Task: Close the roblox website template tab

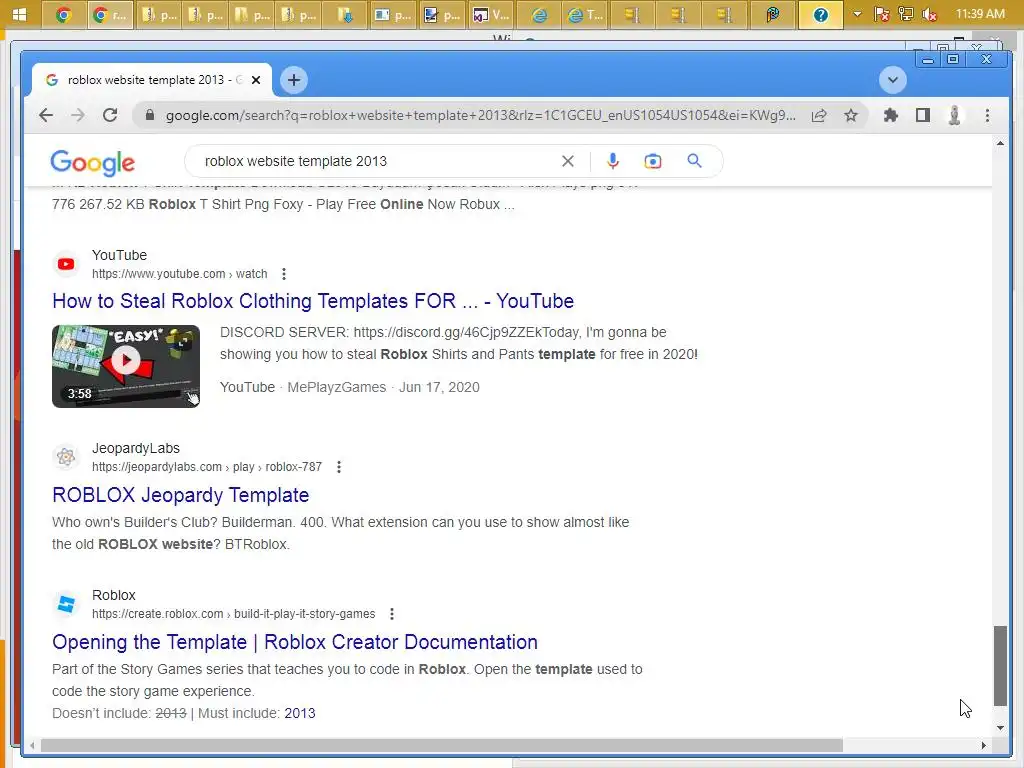Action: coord(256,80)
